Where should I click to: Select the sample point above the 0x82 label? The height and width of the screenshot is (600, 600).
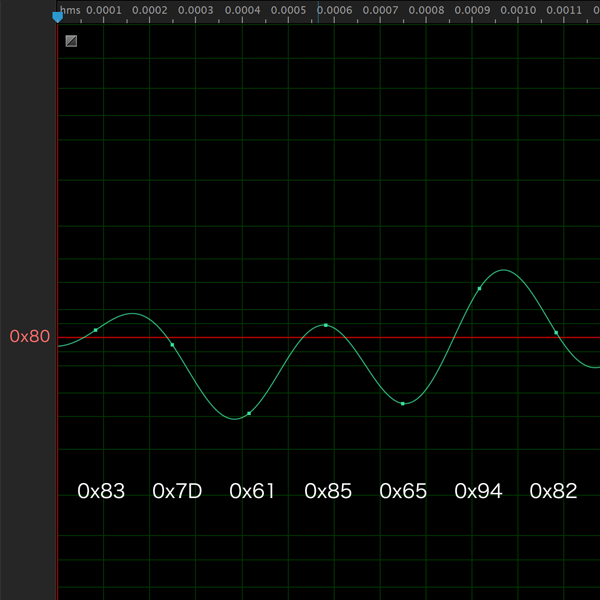(556, 333)
